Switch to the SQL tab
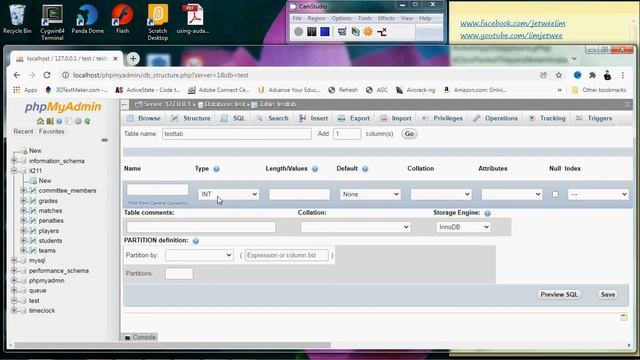Viewport: 640px width, 360px height. pyautogui.click(x=233, y=118)
